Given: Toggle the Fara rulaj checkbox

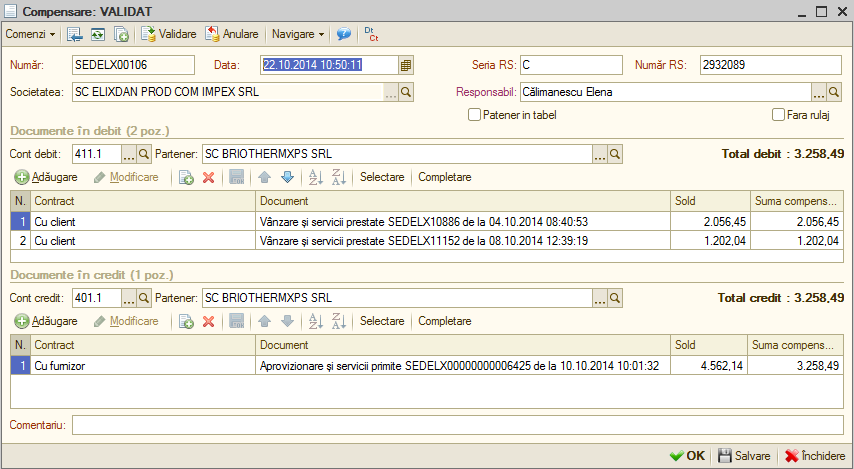Looking at the screenshot, I should coord(778,115).
